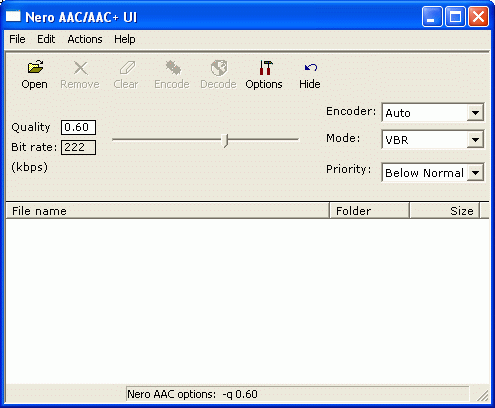
Task: Click the Remove X icon
Action: 80,68
